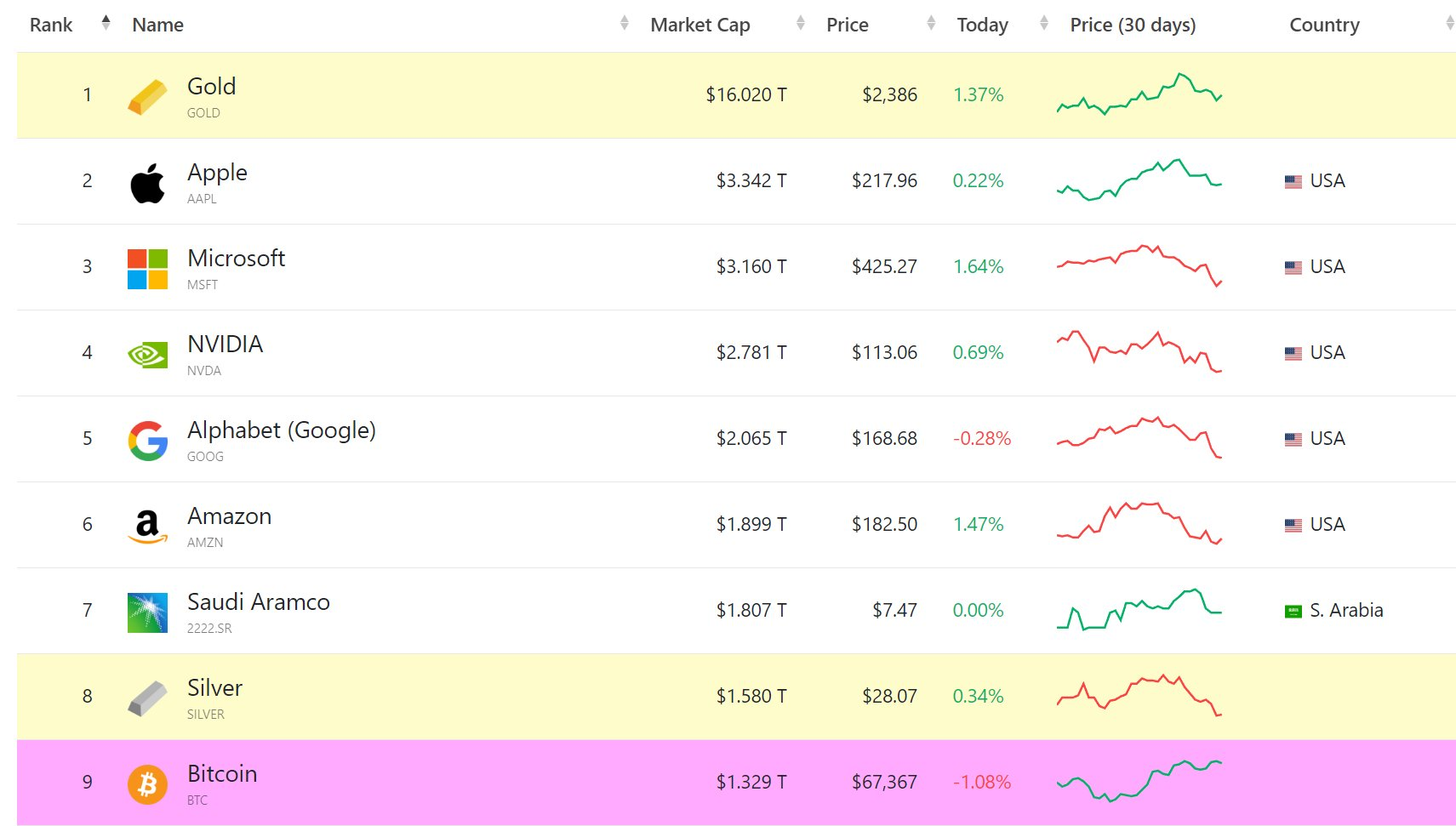Sort by Price column arrows

coord(931,23)
